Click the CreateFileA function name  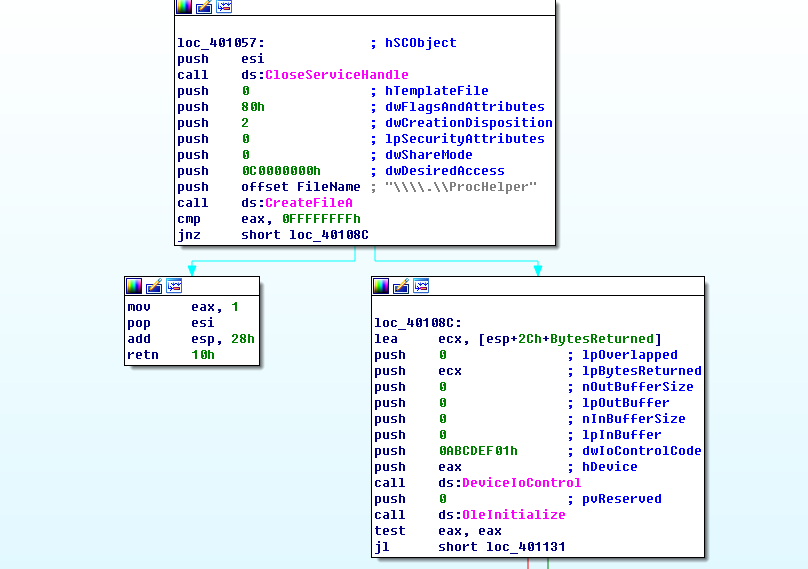tap(309, 203)
